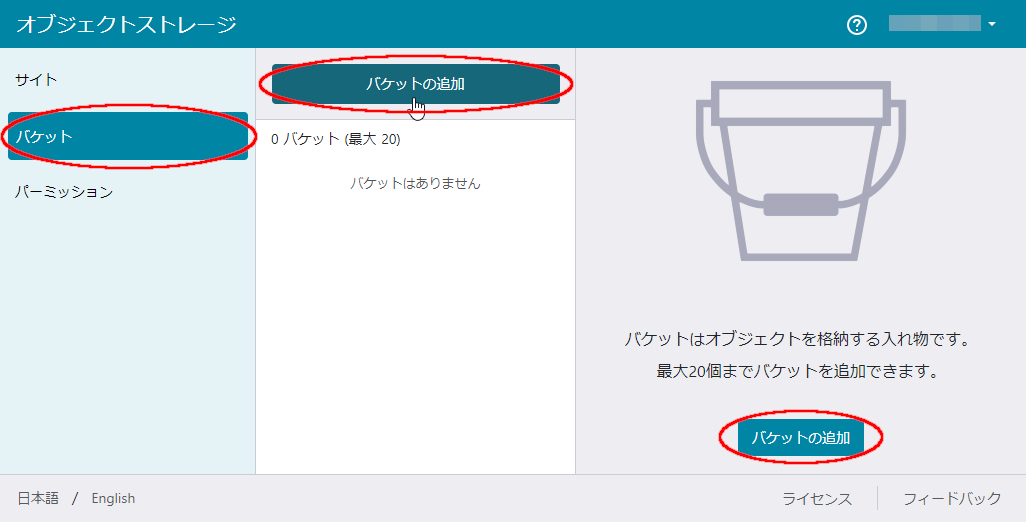
Task: Switch language to 日本語
Action: click(38, 498)
